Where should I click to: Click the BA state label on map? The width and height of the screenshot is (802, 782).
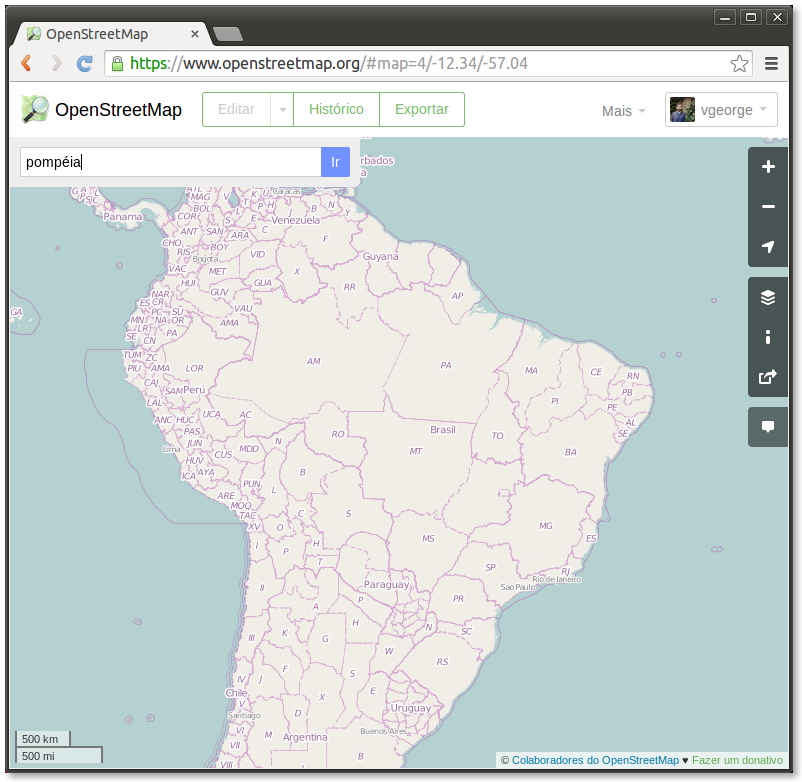(570, 452)
